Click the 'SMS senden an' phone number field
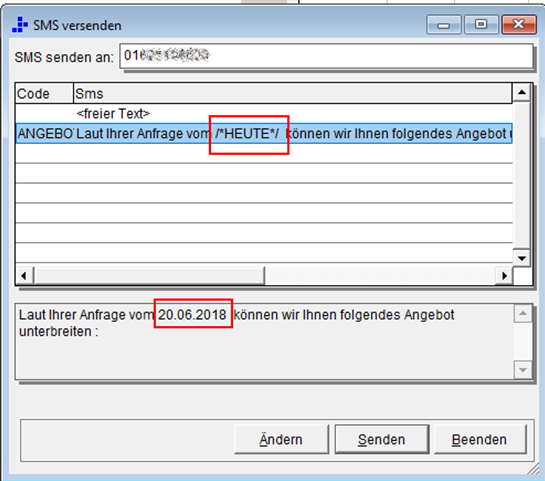 pos(326,56)
